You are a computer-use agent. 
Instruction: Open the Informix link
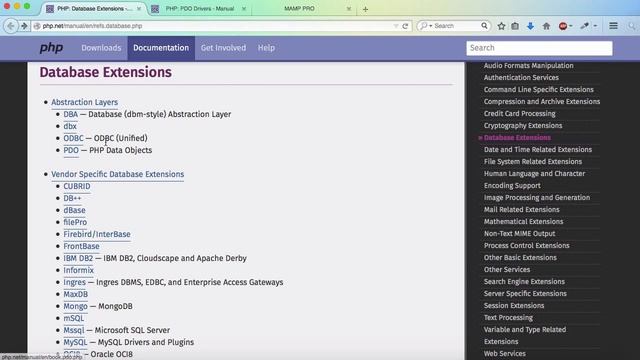pos(78,270)
